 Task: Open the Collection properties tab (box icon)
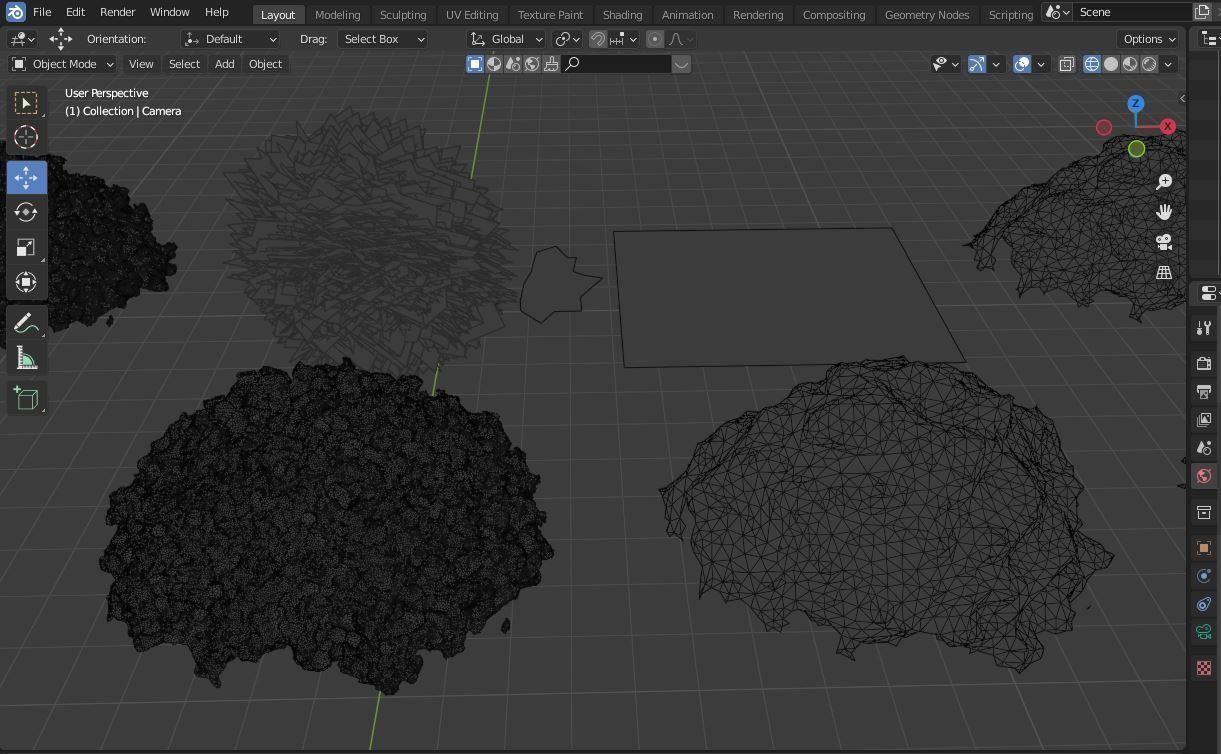click(x=1204, y=512)
